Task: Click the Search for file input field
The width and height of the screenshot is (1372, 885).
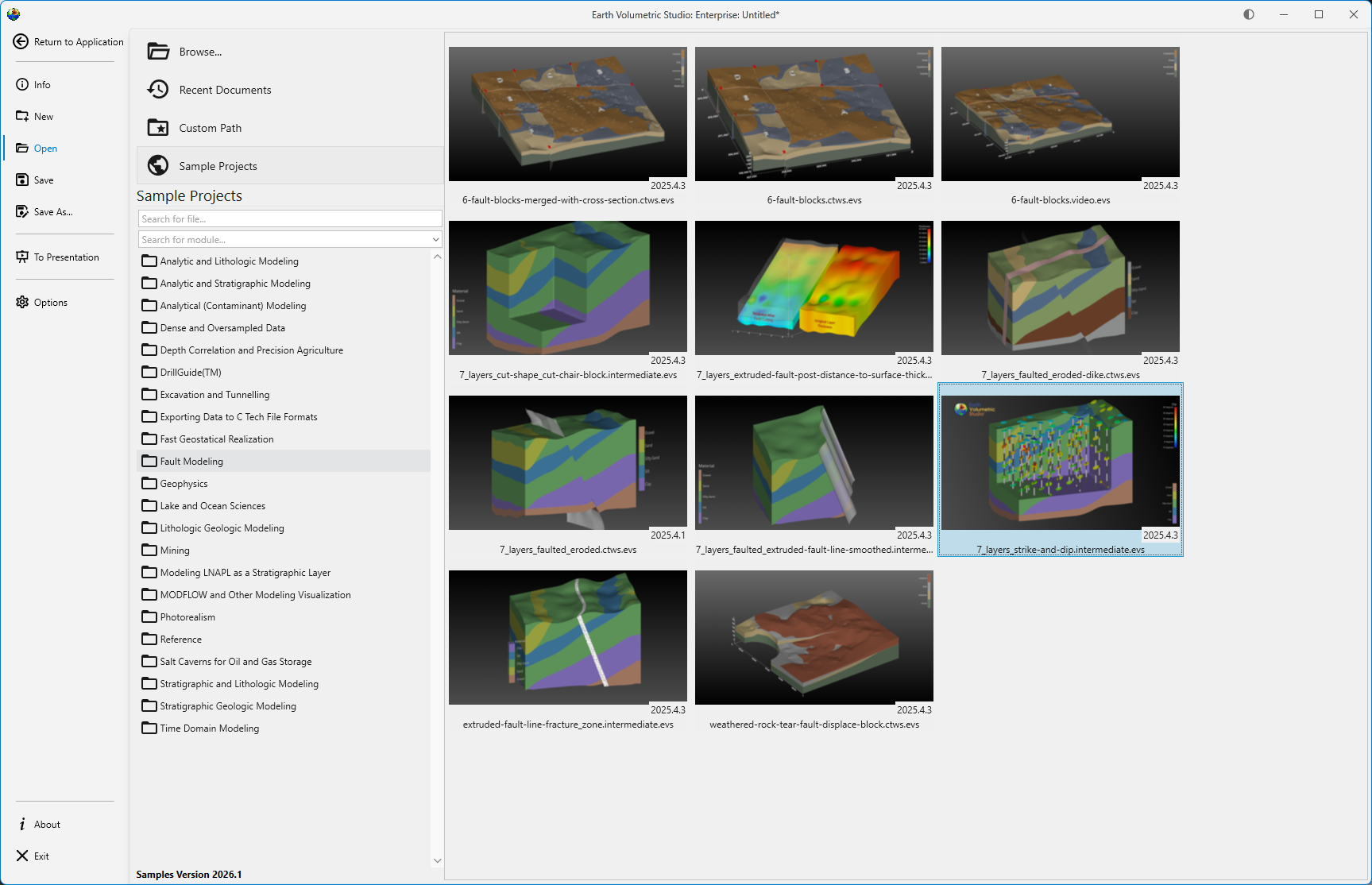Action: coord(289,219)
